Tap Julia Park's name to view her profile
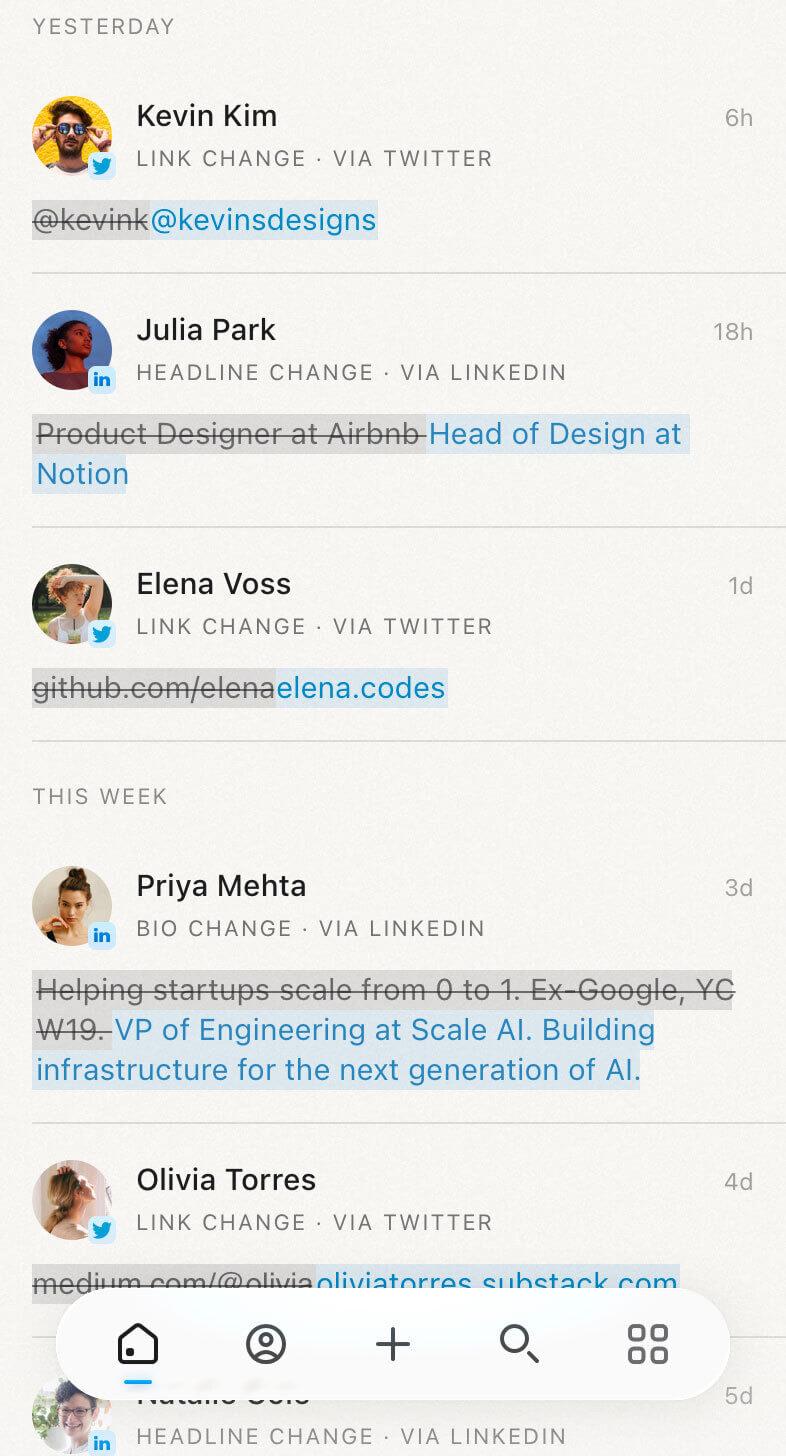This screenshot has width=786, height=1456. [x=206, y=330]
